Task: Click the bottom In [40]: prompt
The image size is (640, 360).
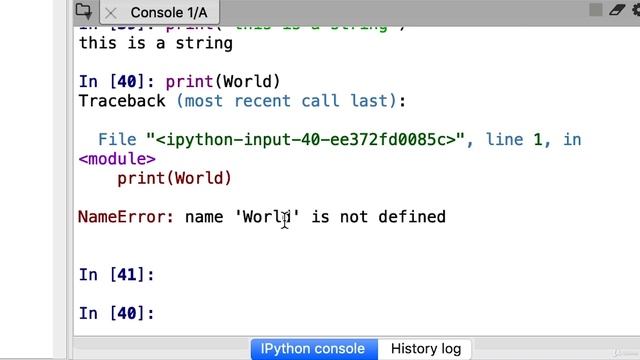Action: (x=117, y=313)
